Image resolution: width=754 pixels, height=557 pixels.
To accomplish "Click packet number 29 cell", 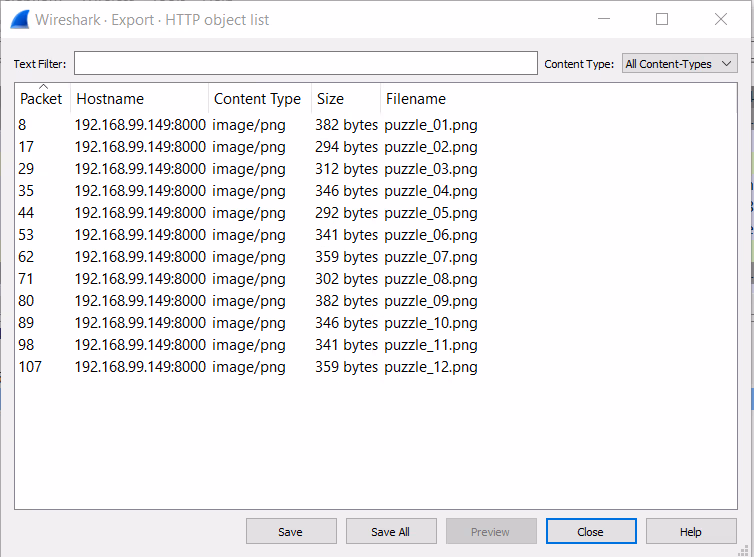I will (x=26, y=169).
